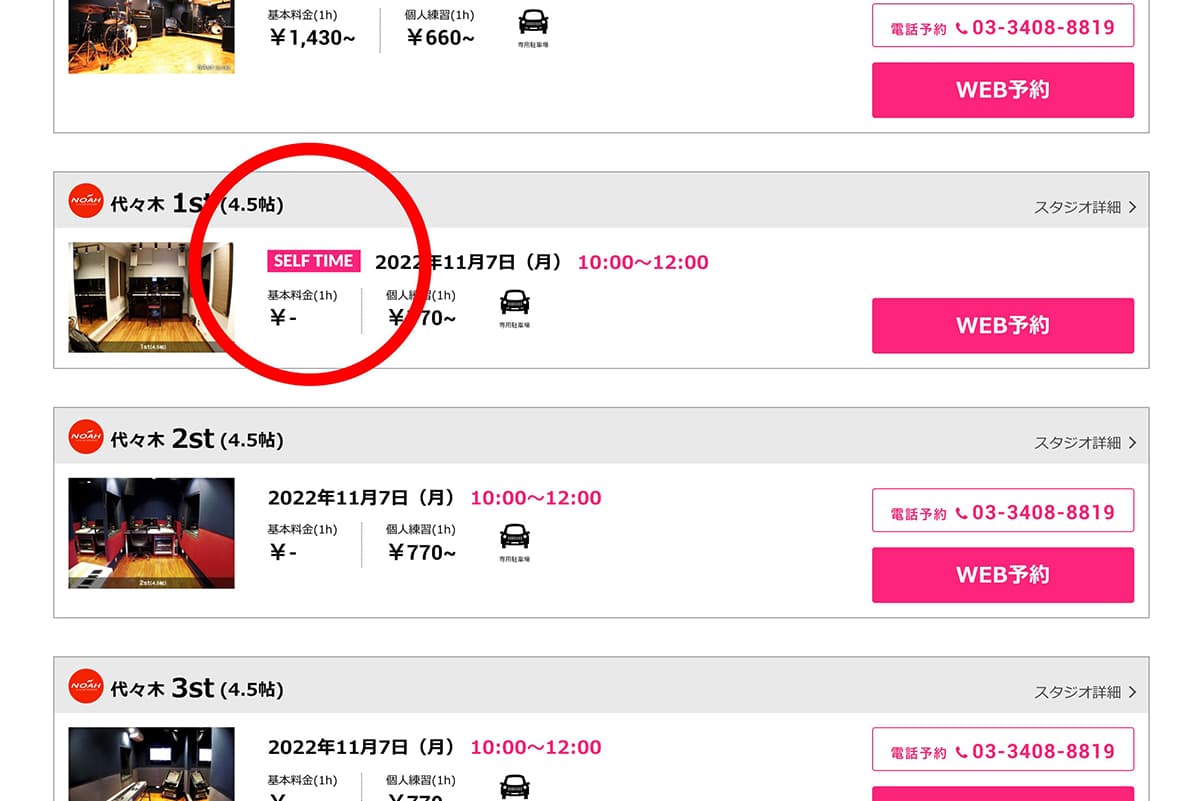
Task: Click 電話予約 03-3408-8819 for 代々木 3st
Action: tap(1003, 750)
